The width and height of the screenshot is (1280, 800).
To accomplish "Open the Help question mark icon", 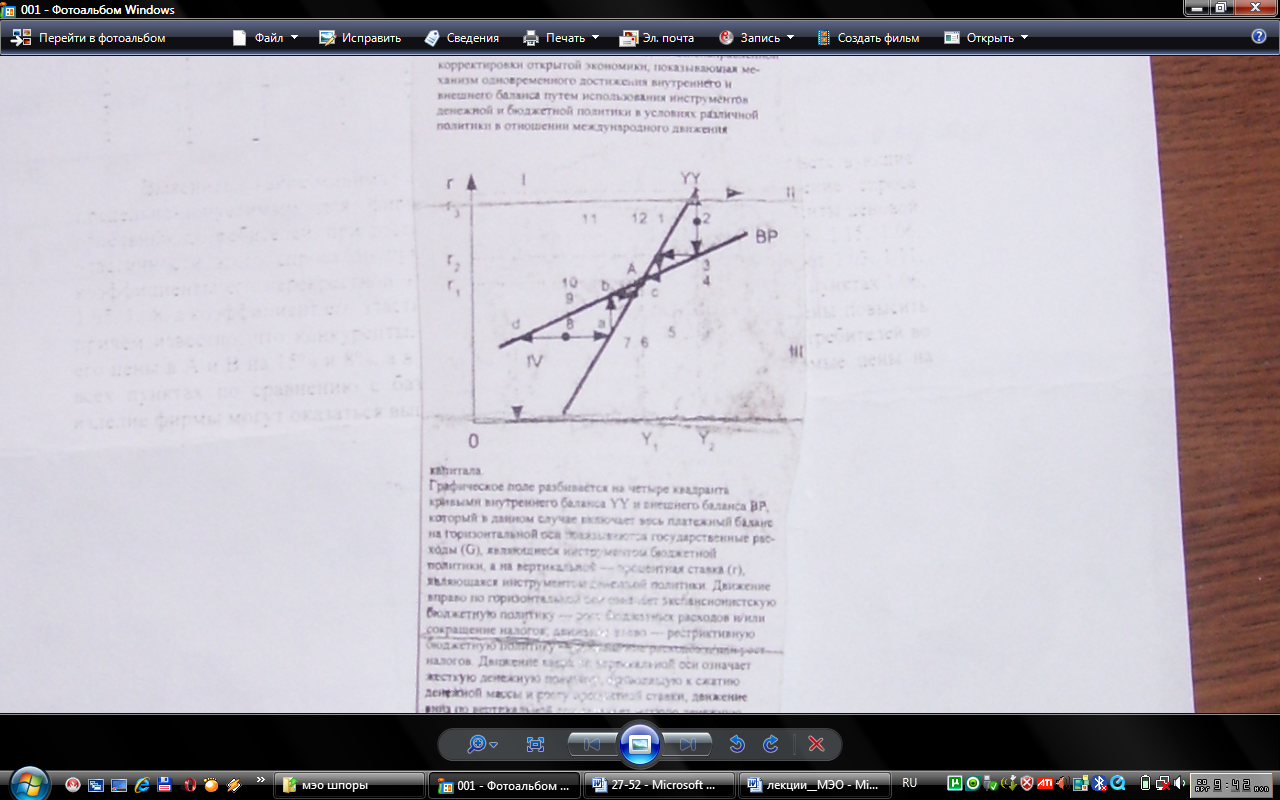I will [1259, 37].
